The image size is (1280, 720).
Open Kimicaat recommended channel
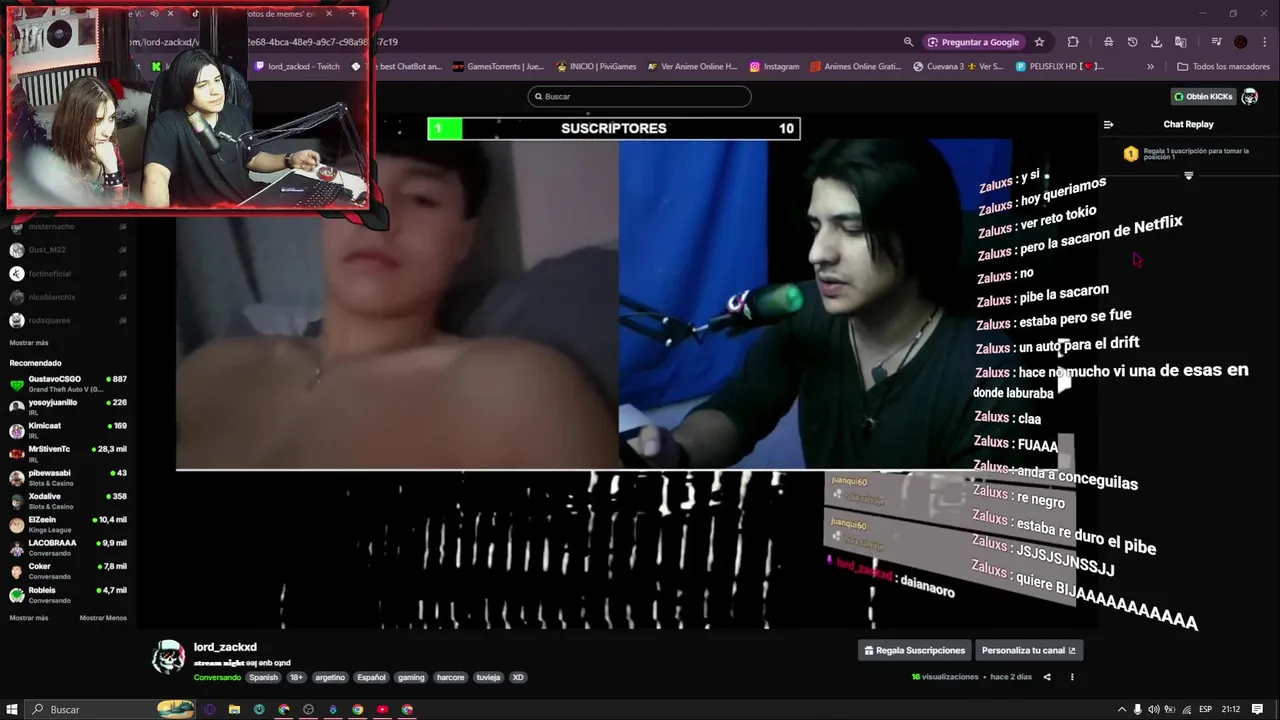coord(68,430)
